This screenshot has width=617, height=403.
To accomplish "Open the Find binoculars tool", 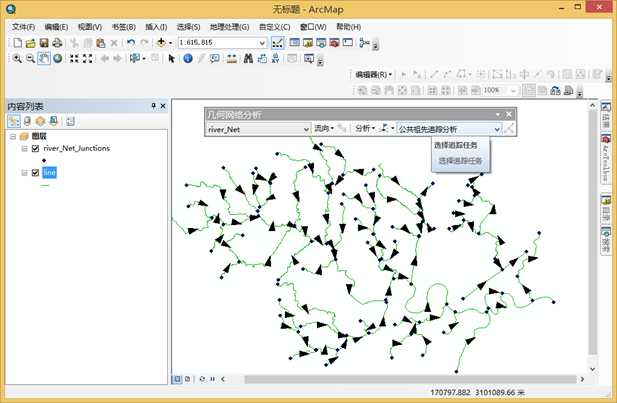I will 248,59.
